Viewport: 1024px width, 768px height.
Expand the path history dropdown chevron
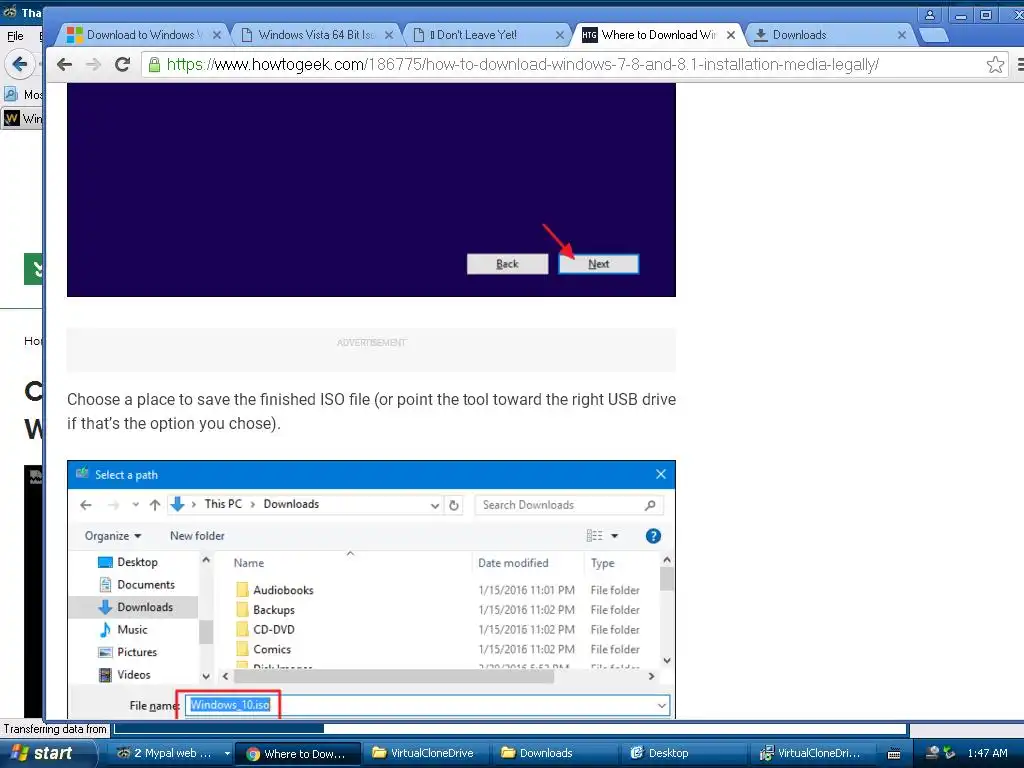click(x=435, y=505)
